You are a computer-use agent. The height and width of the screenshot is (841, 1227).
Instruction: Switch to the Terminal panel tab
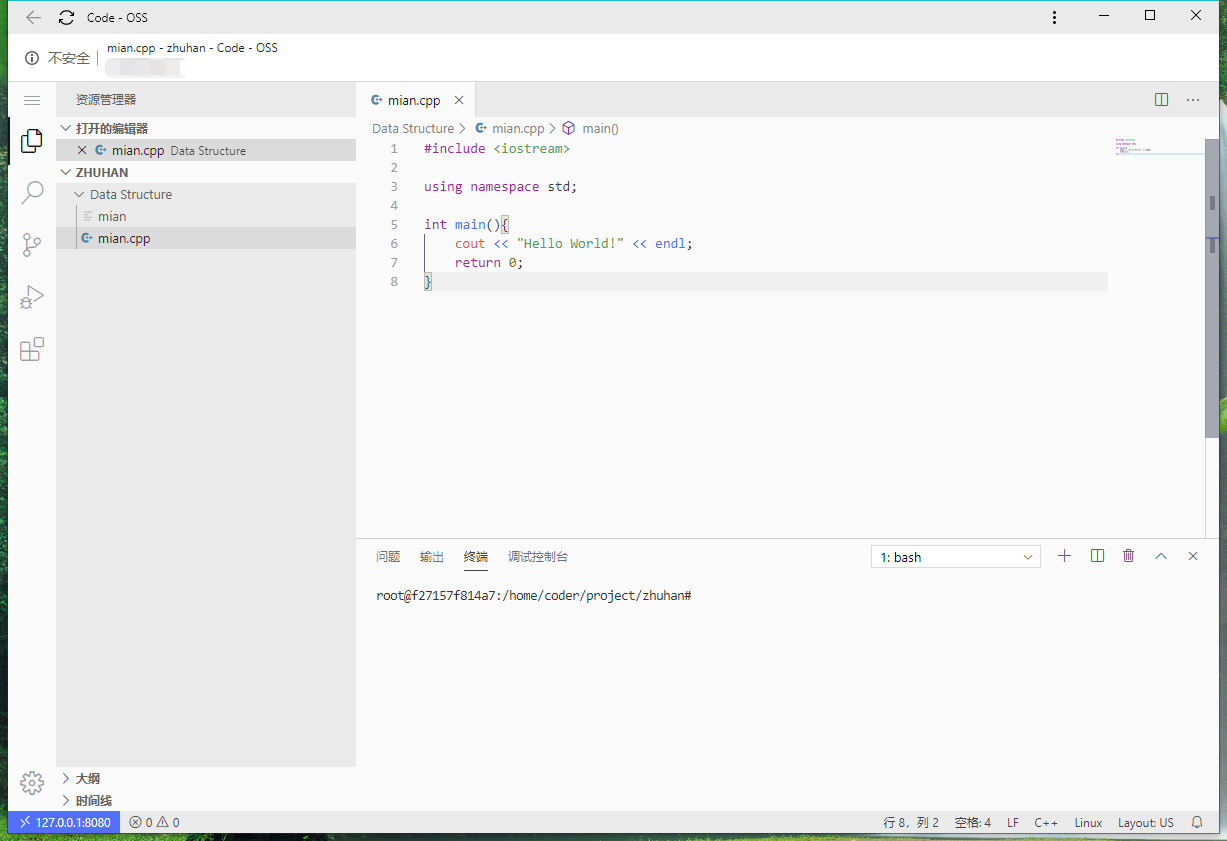476,557
